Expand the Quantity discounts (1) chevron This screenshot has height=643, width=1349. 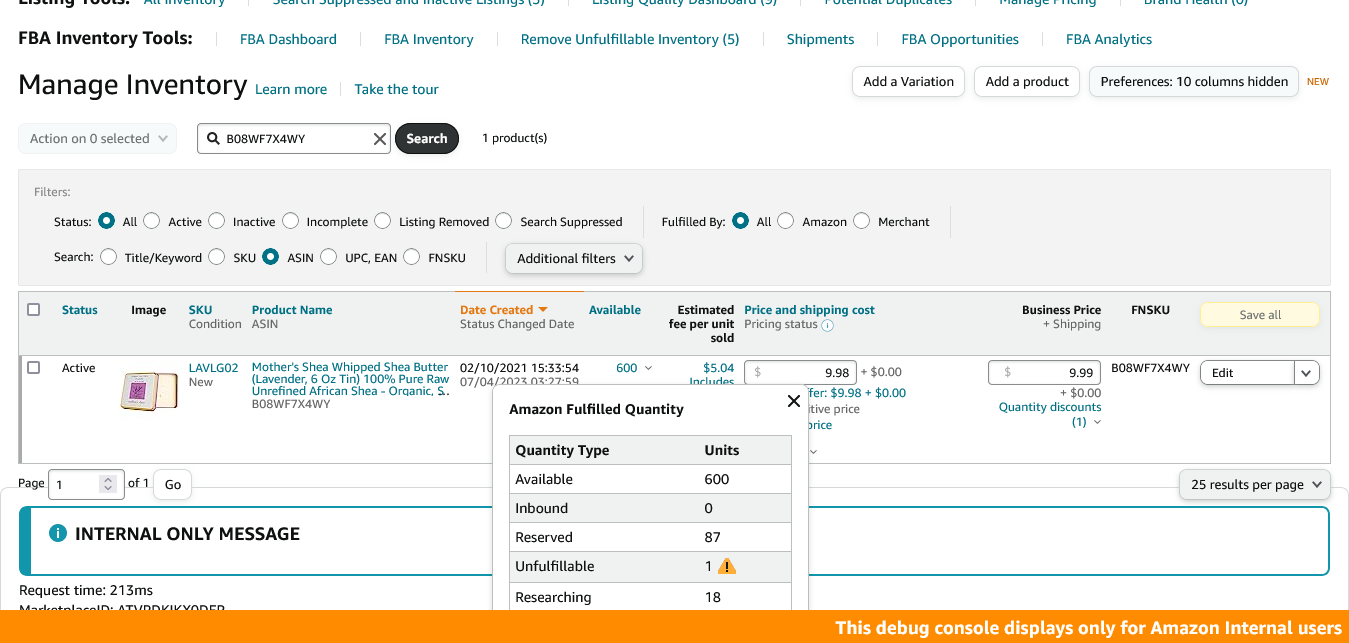(x=1097, y=422)
